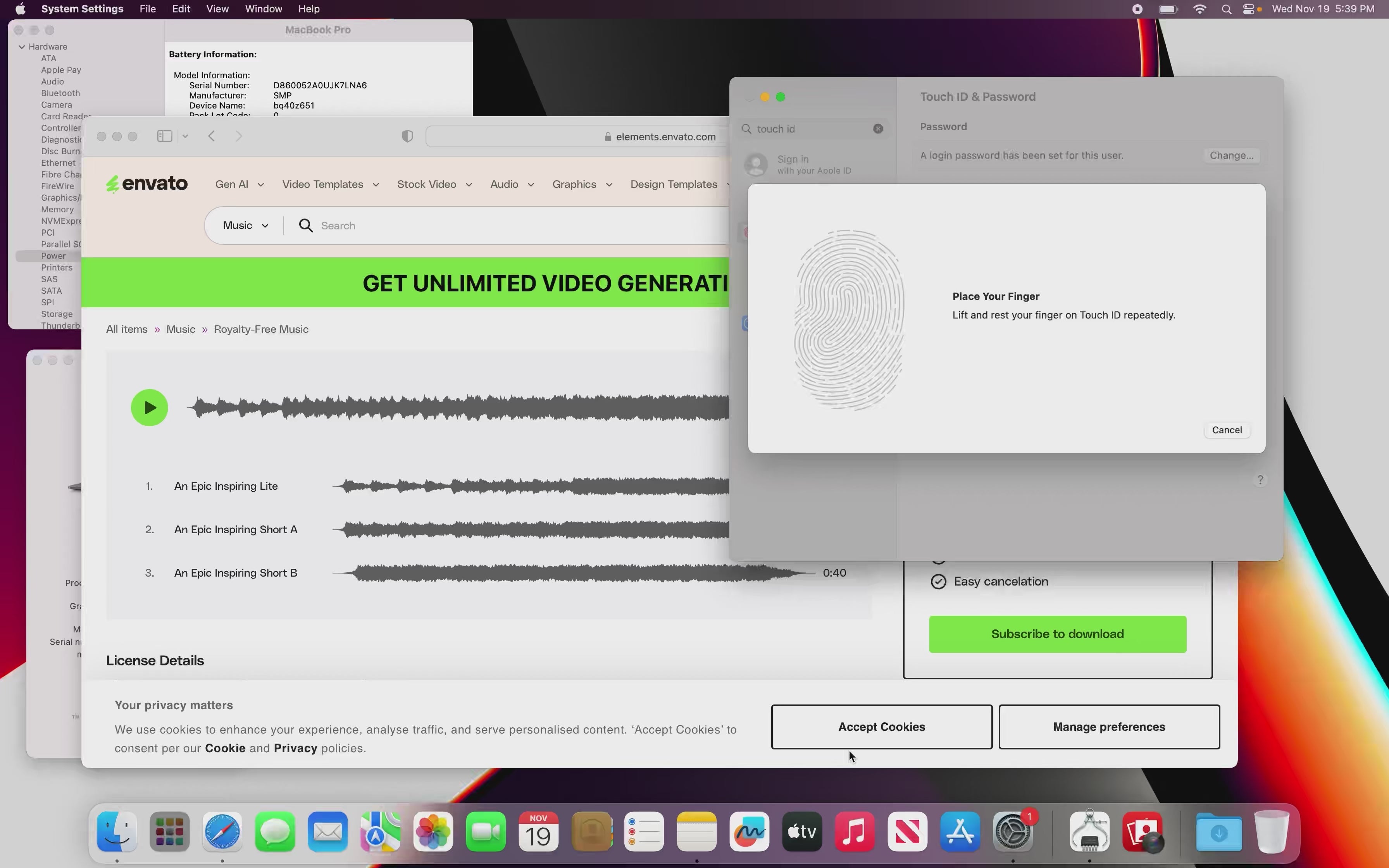Image resolution: width=1389 pixels, height=868 pixels.
Task: Click Safari's sidebar toggle icon
Action: pyautogui.click(x=165, y=136)
